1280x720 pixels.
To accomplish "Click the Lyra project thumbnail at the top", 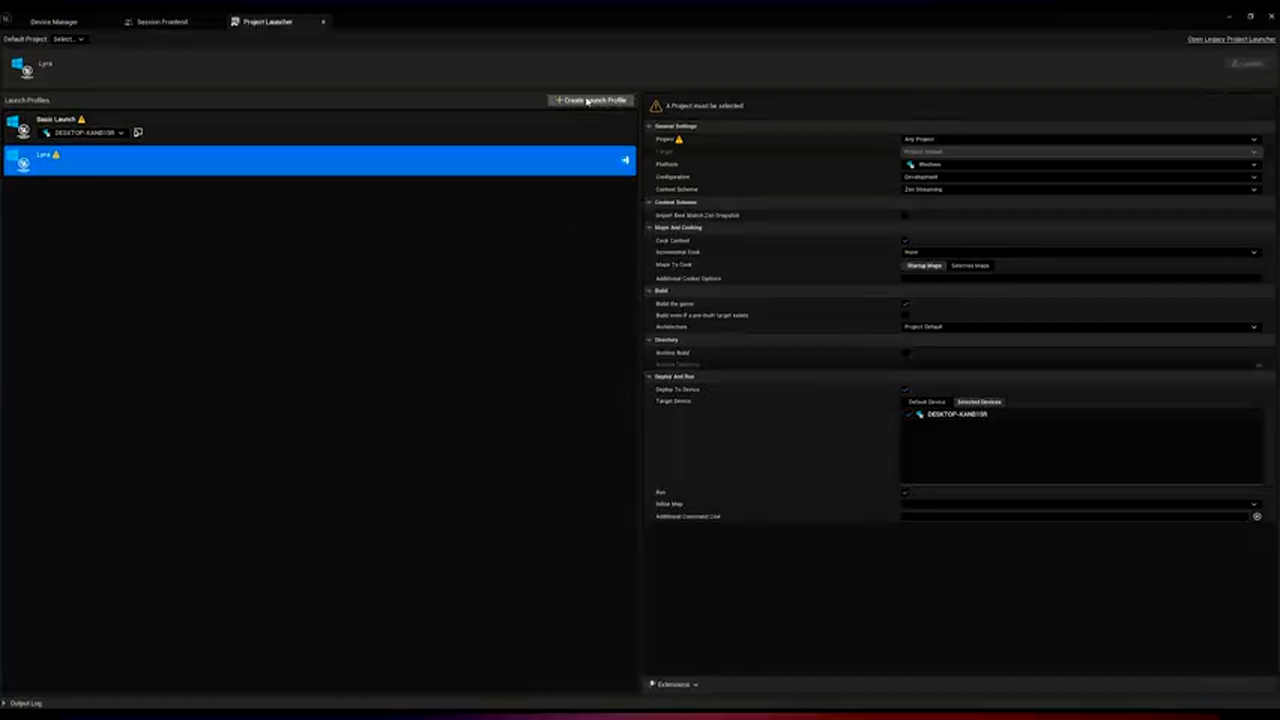I will coord(22,67).
